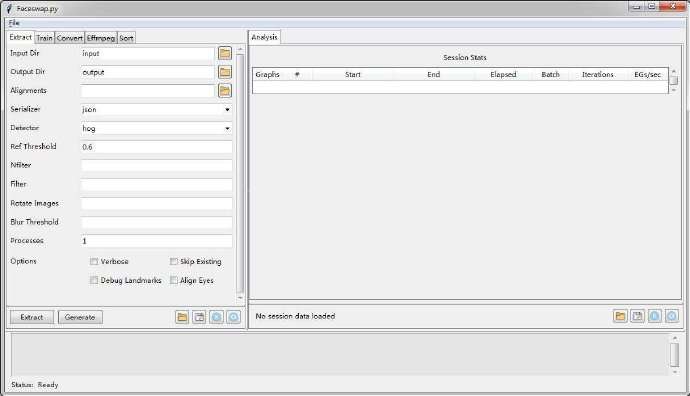The image size is (690, 396).
Task: Click the console output scrollbar thumb
Action: (x=675, y=354)
